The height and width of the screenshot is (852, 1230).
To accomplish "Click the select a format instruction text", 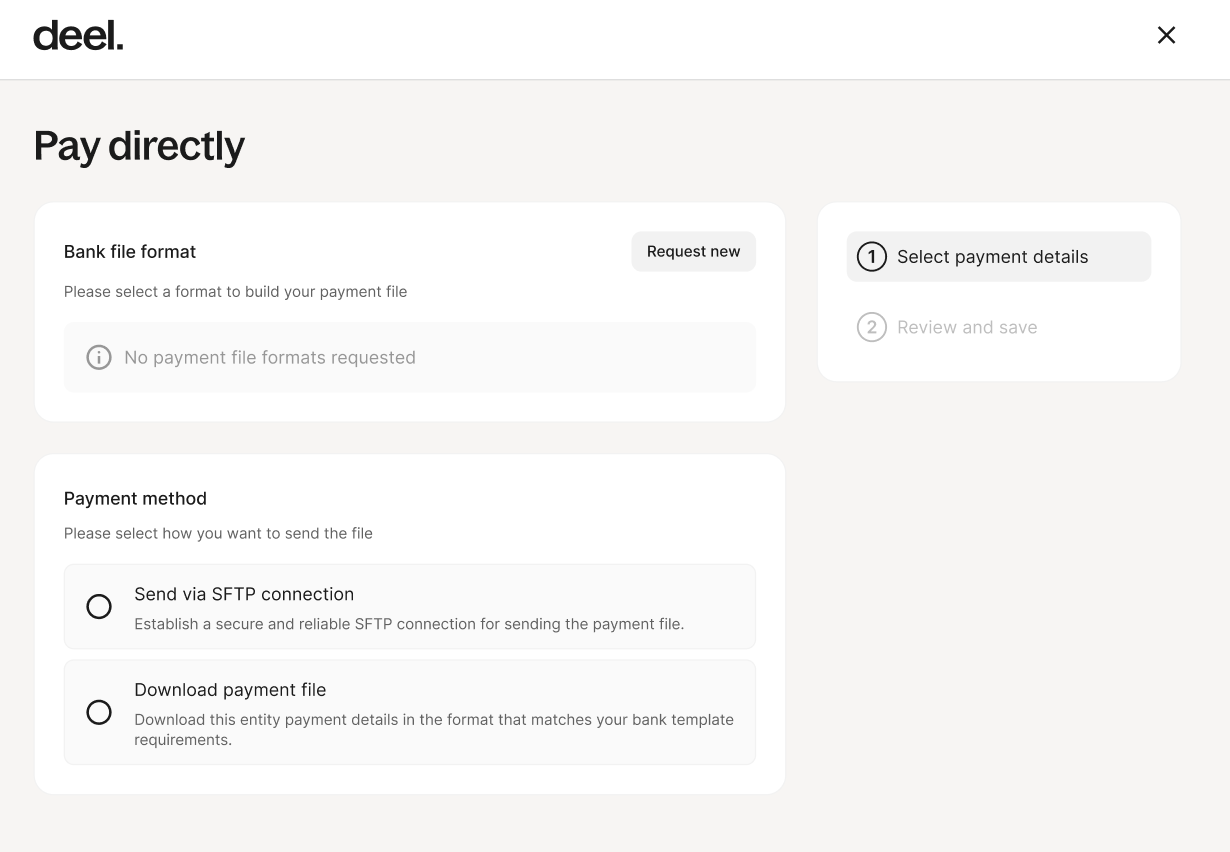I will (x=235, y=292).
